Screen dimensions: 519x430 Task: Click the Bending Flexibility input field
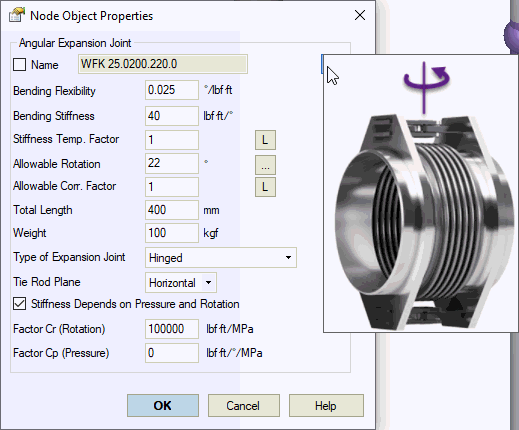coord(172,90)
